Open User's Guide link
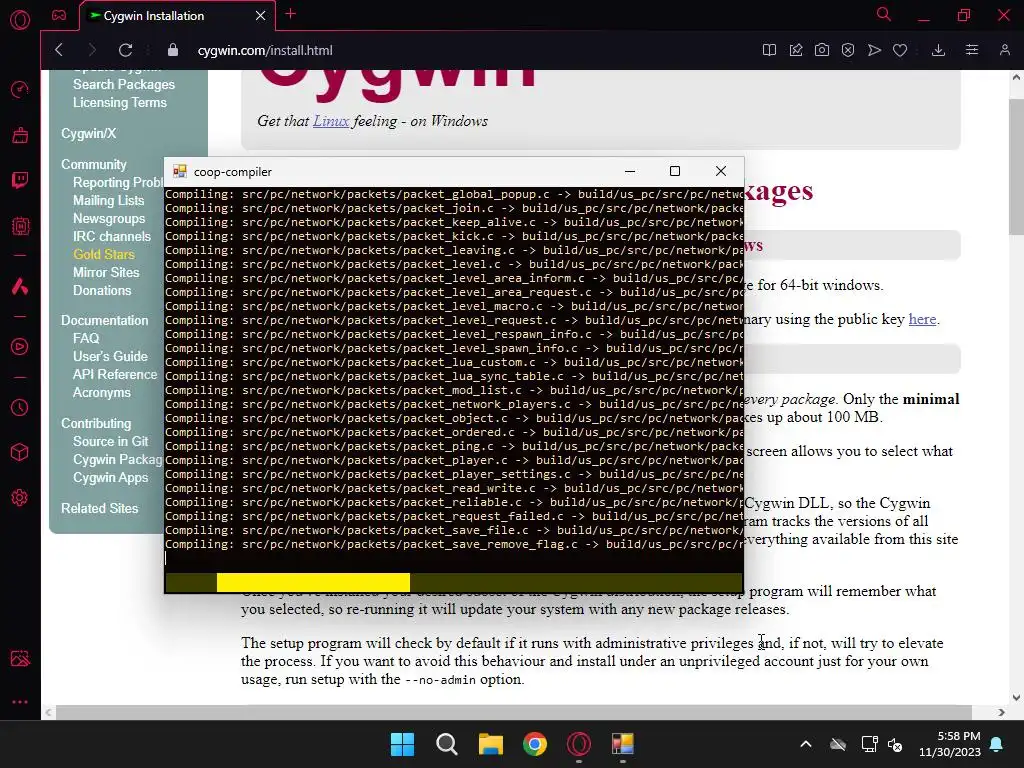Viewport: 1024px width, 768px height. [110, 357]
